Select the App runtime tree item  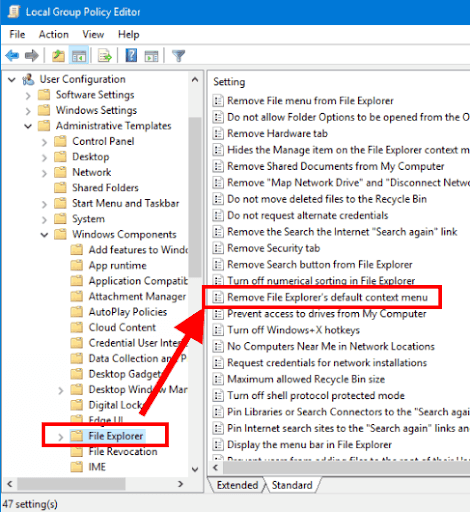click(117, 265)
